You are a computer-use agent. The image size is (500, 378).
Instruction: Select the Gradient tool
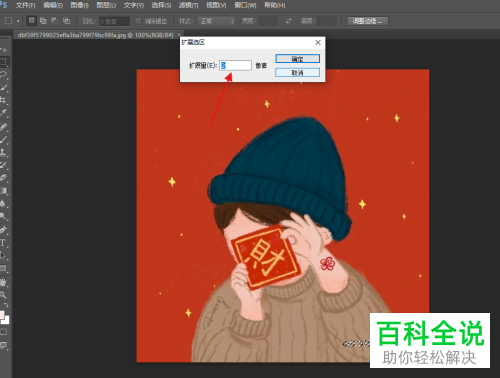(3, 191)
